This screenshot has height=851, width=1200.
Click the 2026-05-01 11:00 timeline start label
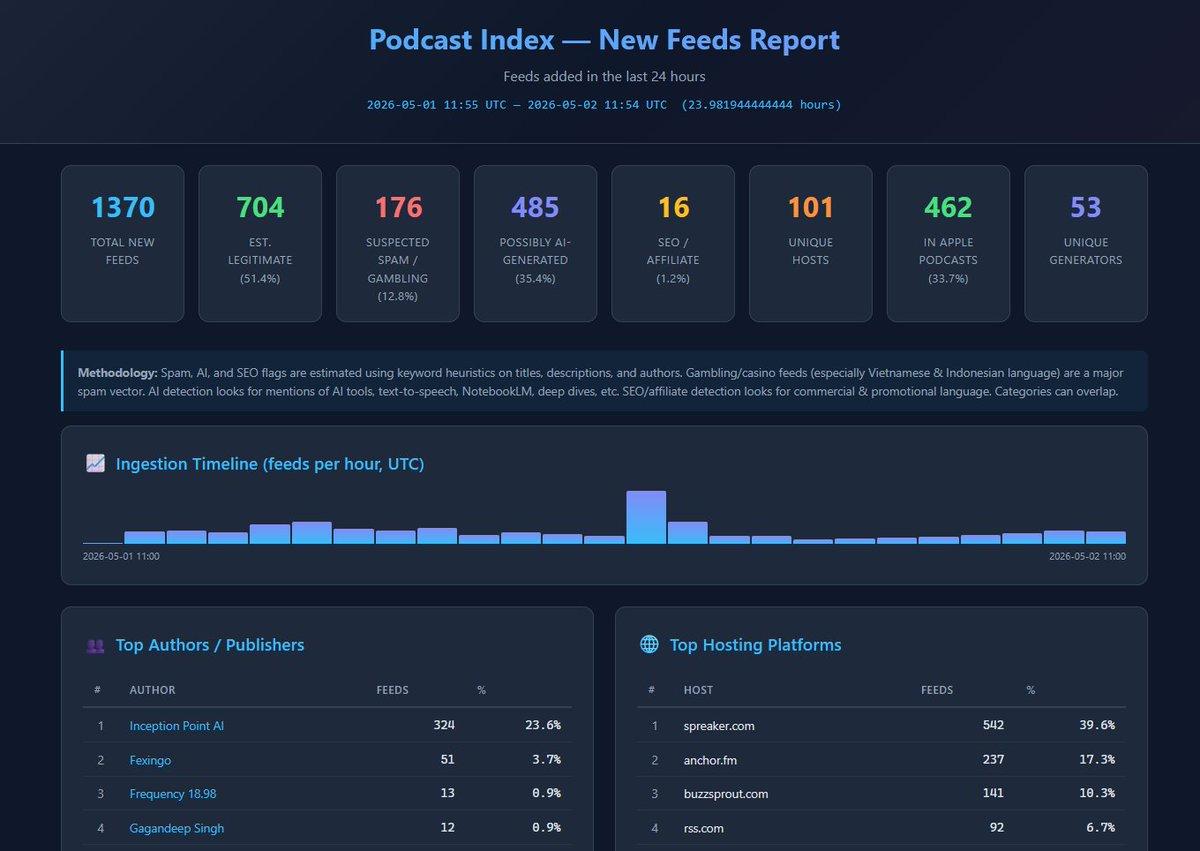point(121,556)
